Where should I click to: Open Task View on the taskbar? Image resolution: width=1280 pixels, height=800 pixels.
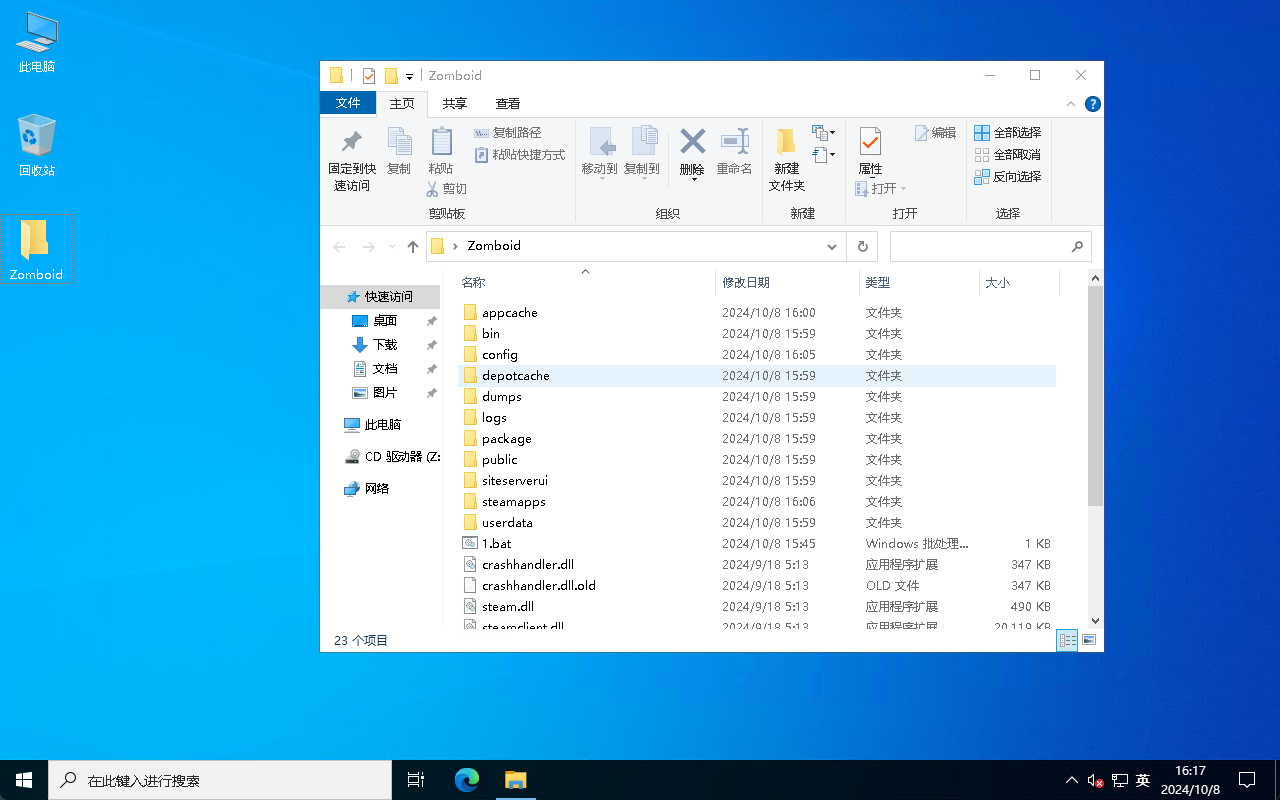(417, 780)
